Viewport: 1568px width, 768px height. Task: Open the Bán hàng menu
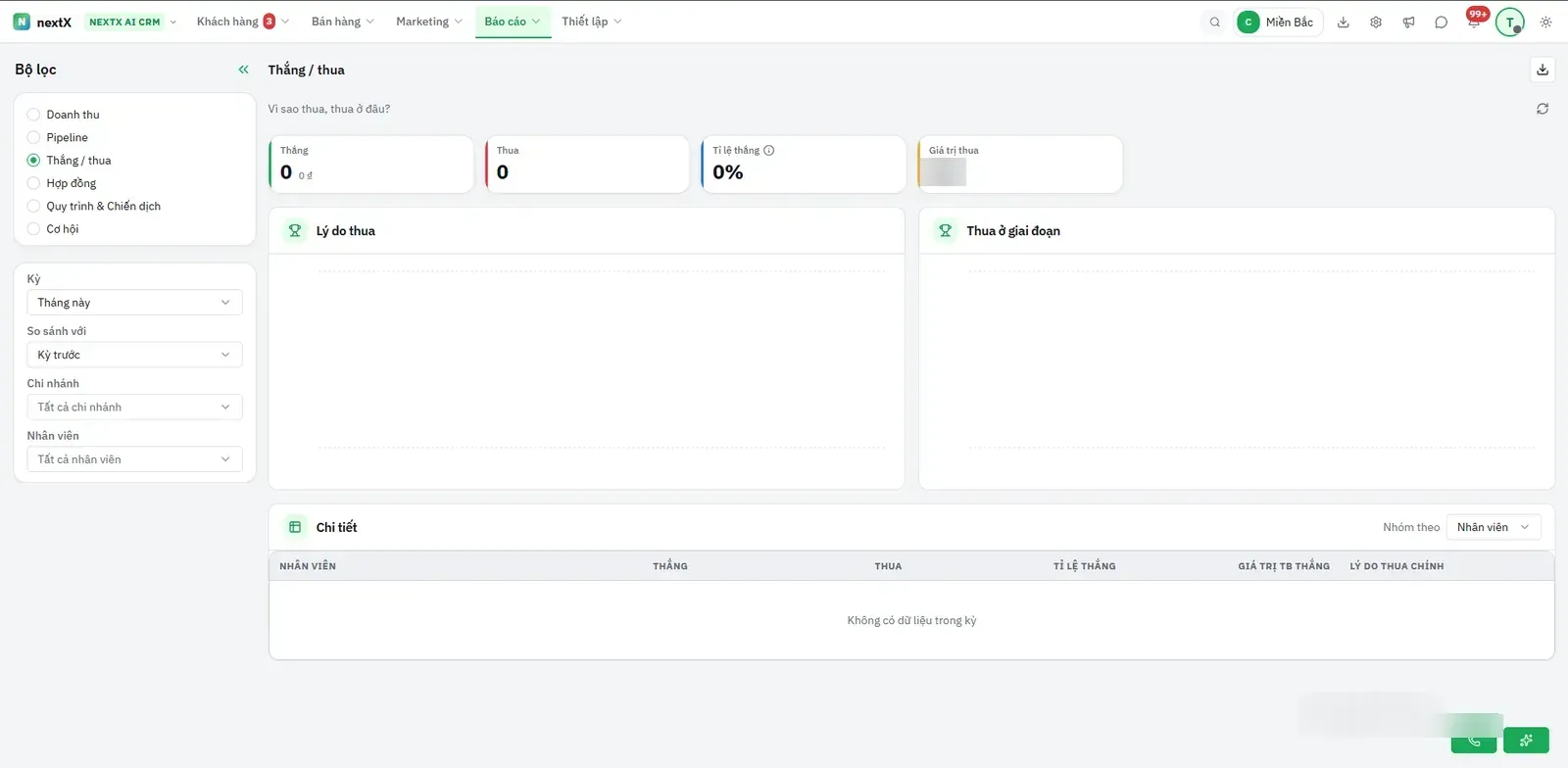[343, 22]
